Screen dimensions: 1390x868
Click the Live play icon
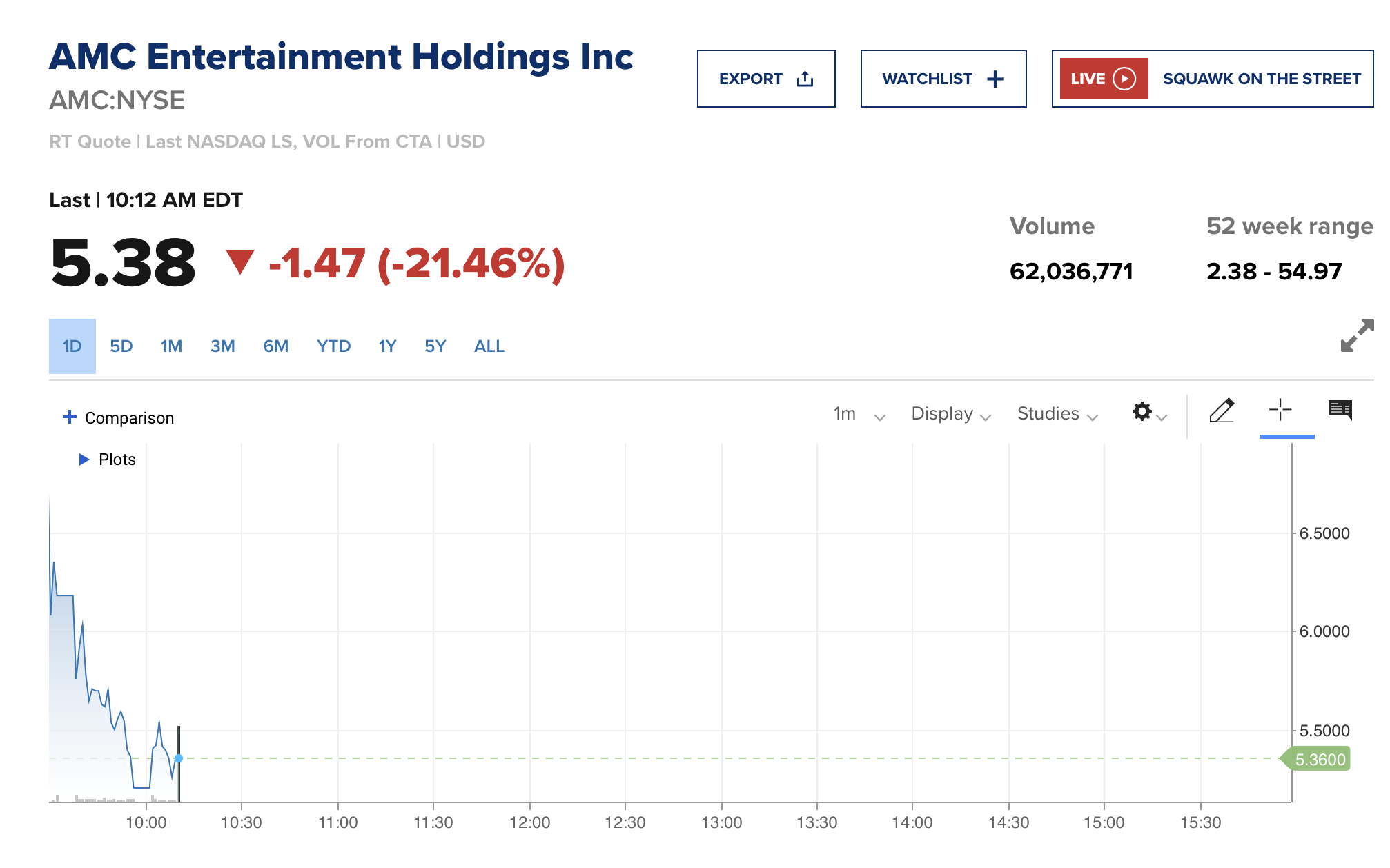coord(1124,79)
